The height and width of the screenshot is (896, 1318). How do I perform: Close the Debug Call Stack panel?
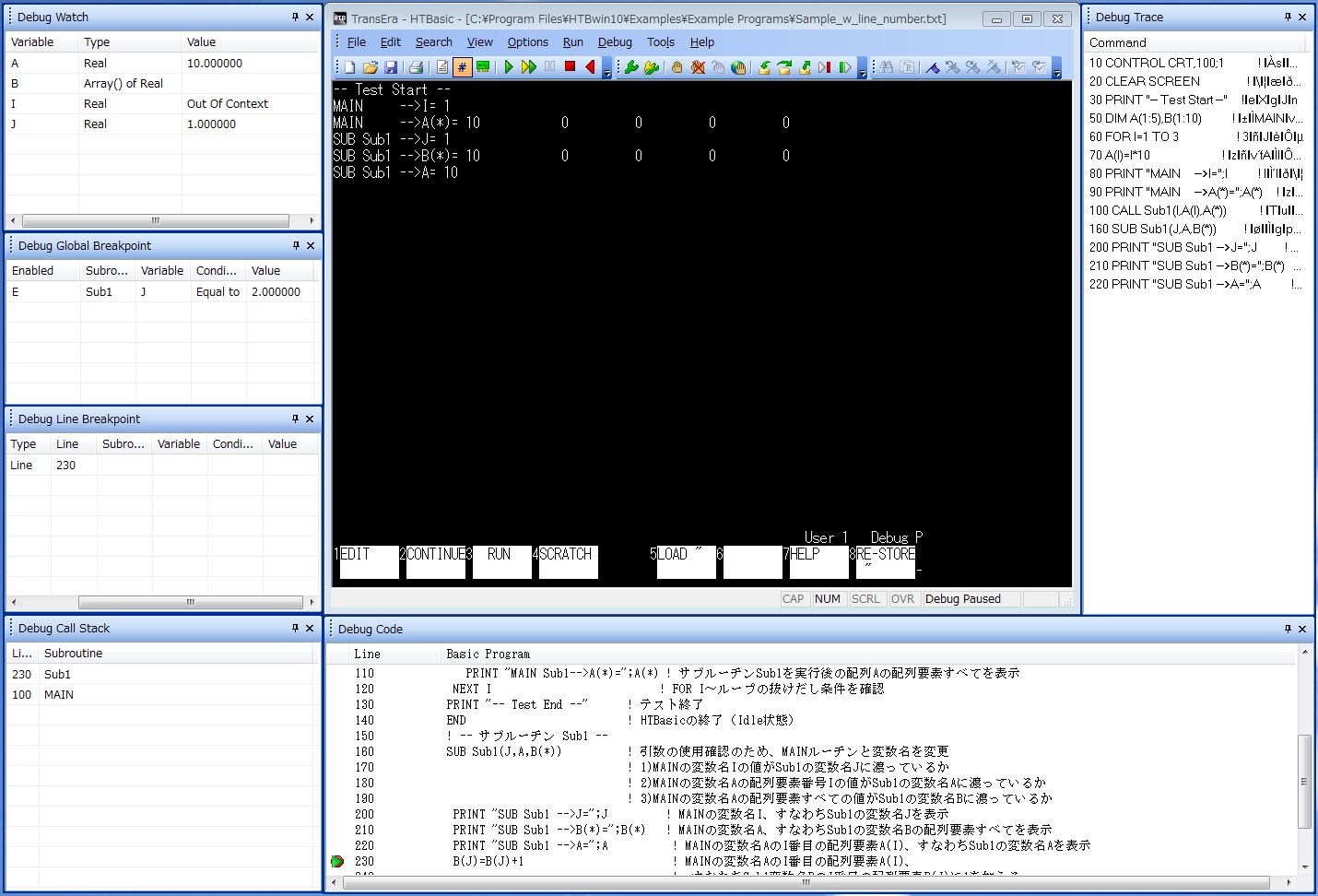coord(311,628)
